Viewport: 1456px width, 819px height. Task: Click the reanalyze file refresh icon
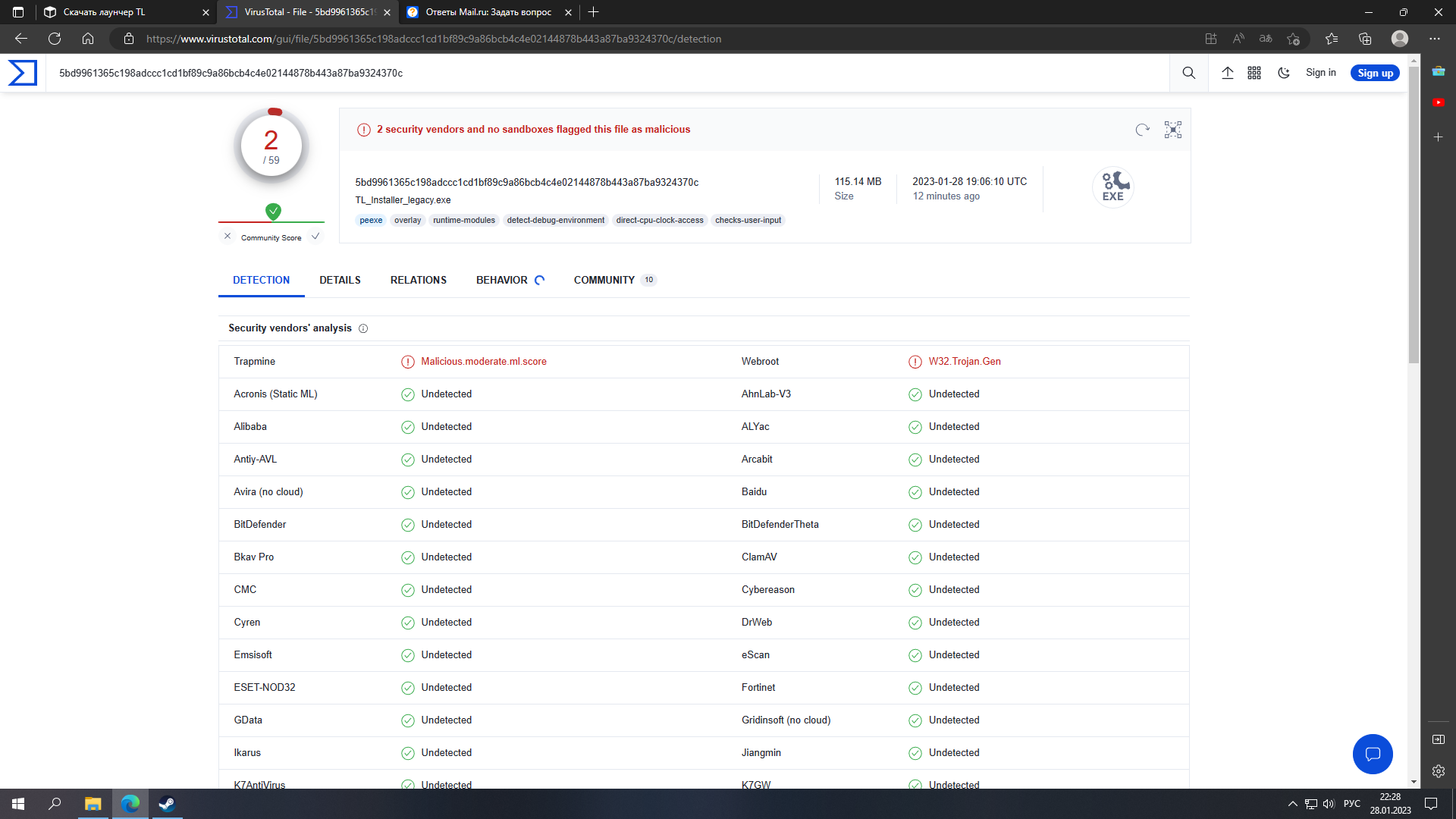1142,130
